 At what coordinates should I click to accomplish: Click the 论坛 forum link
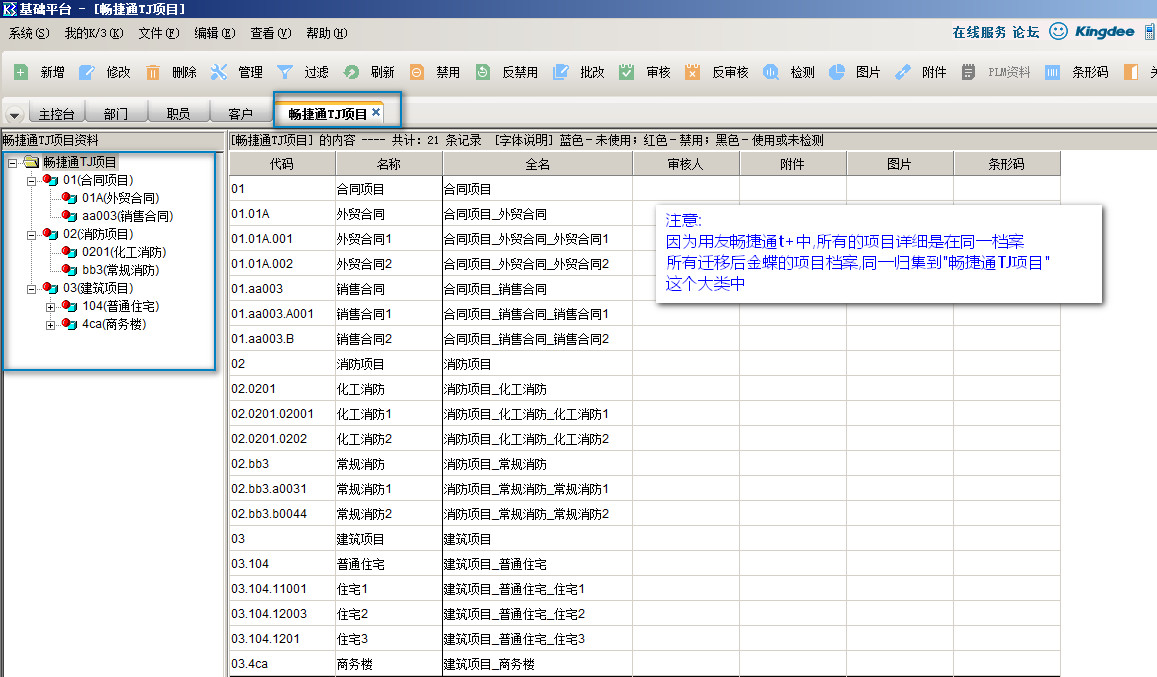[x=1026, y=32]
